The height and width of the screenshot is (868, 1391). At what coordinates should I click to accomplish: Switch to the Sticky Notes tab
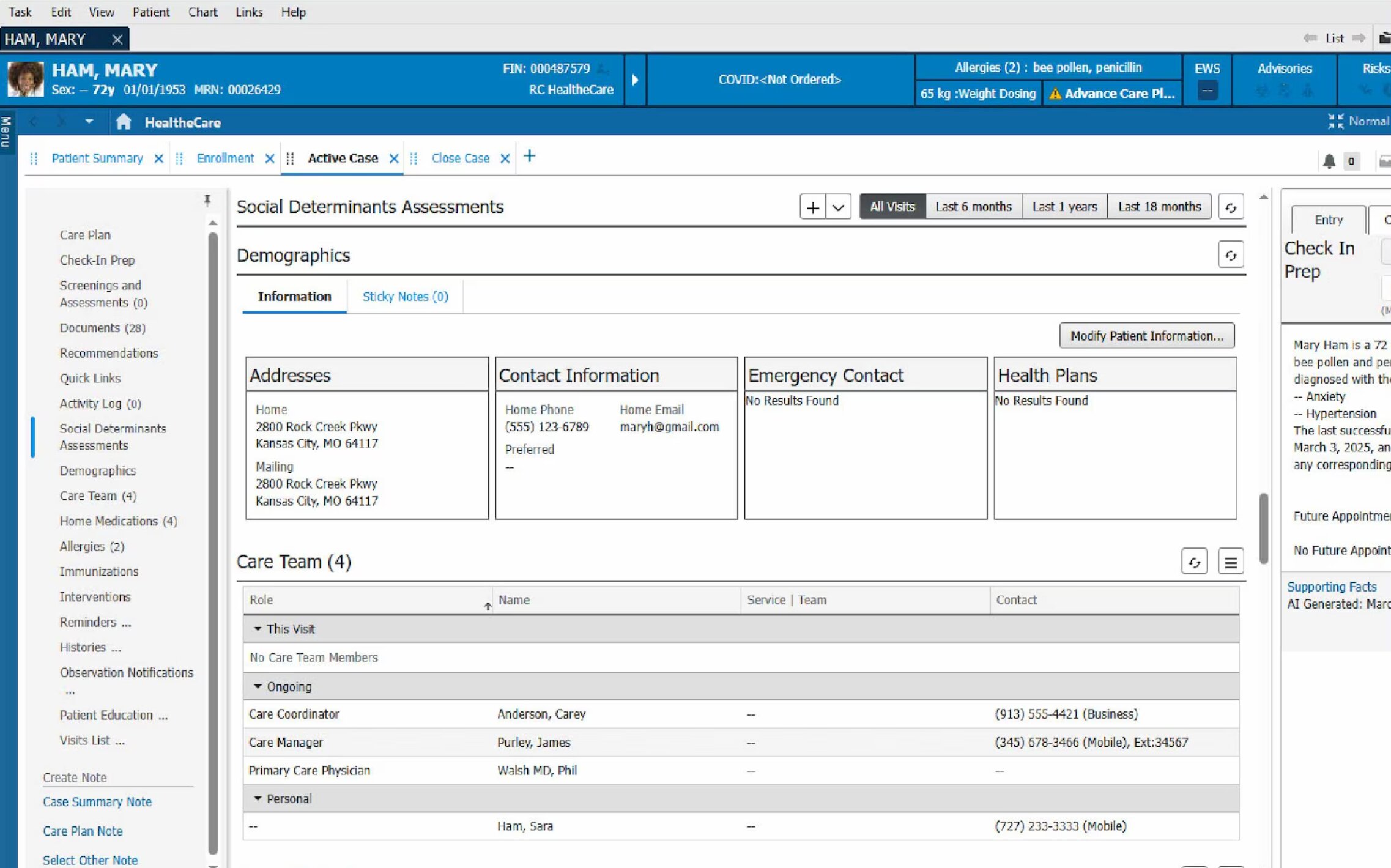(x=405, y=297)
